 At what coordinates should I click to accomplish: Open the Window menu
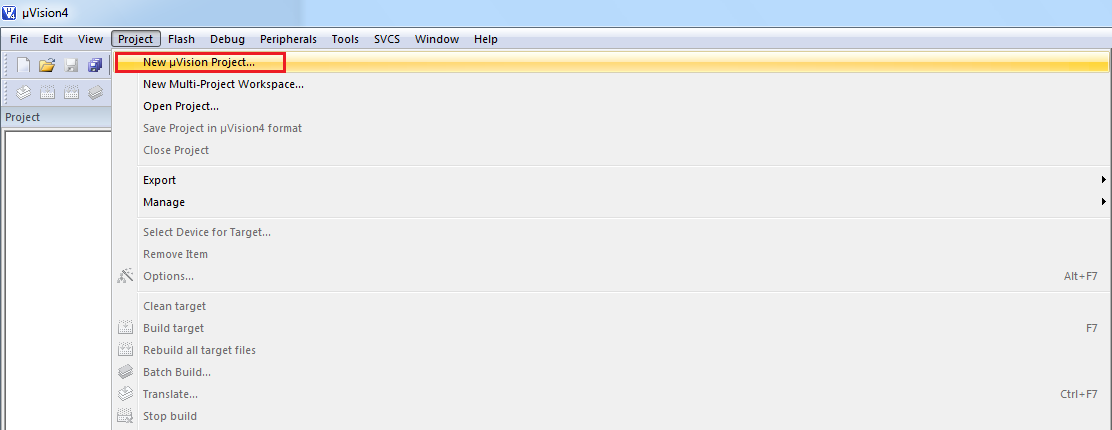pos(437,39)
